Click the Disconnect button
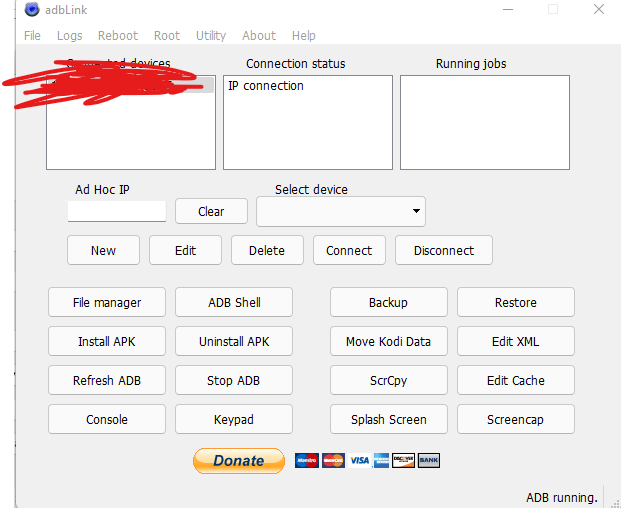Image resolution: width=621 pixels, height=508 pixels. click(444, 250)
